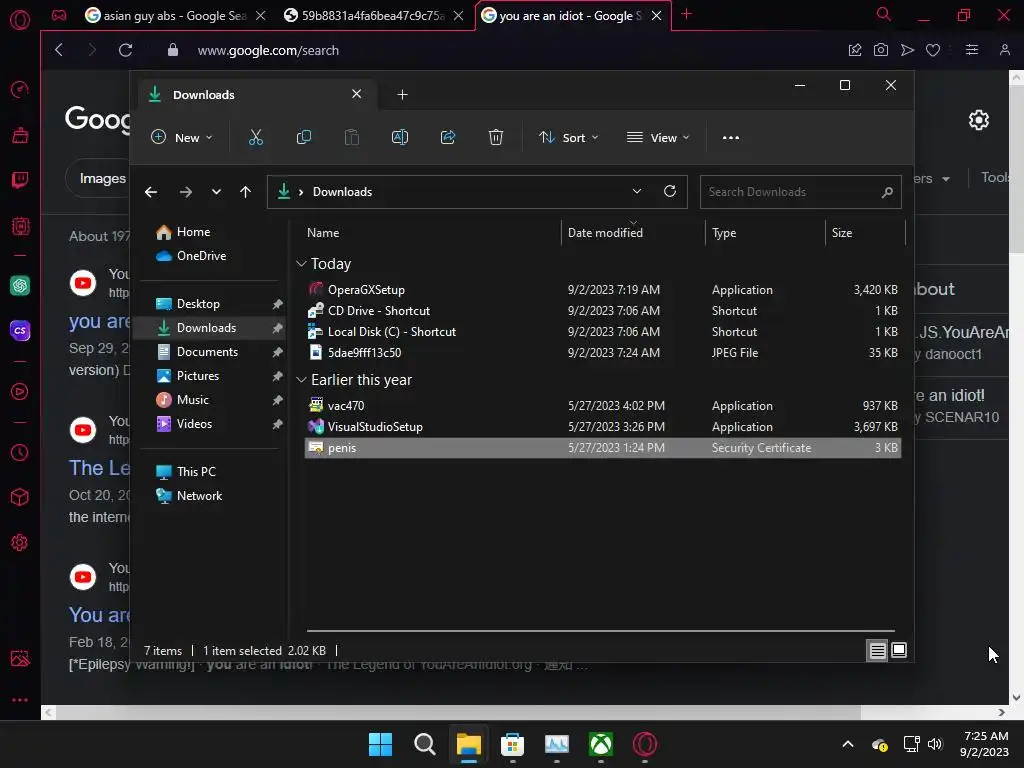The image size is (1024, 768).
Task: Open GX Control speedometer icon in sidebar
Action: [x=20, y=89]
